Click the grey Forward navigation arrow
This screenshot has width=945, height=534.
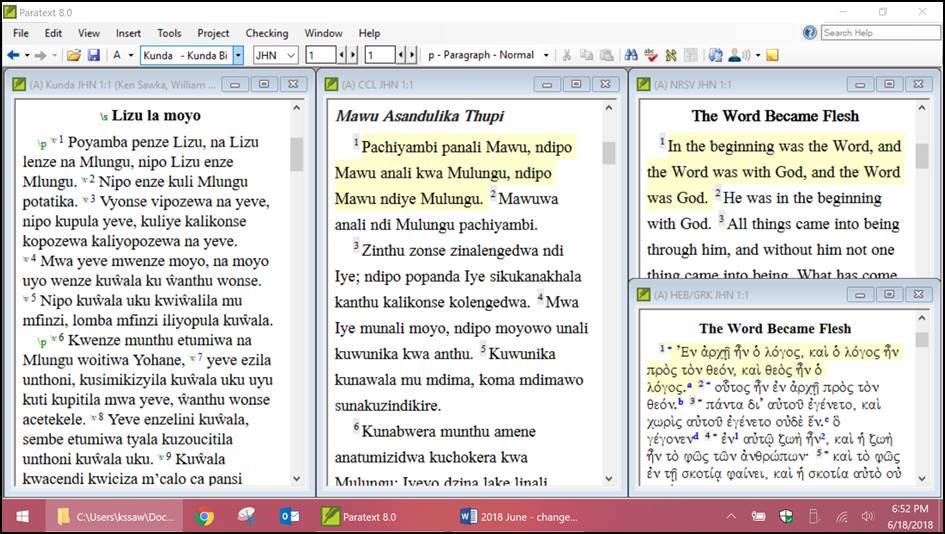point(40,55)
